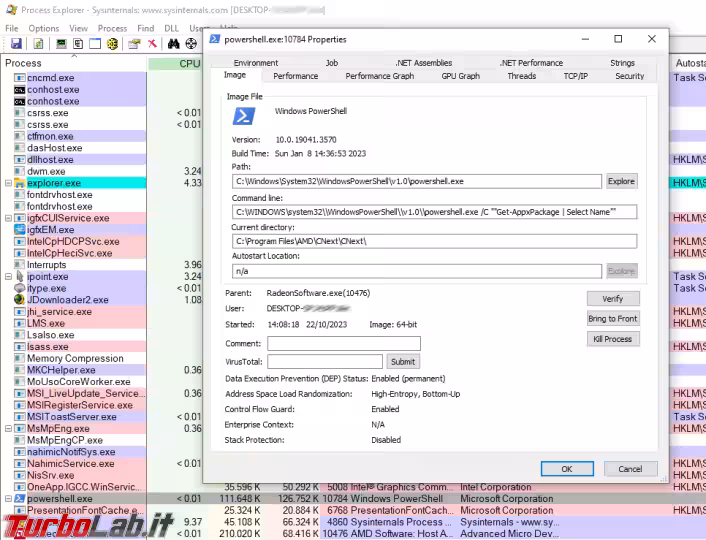The width and height of the screenshot is (706, 540).
Task: Click the JDownloader2.exe globe icon
Action: tap(19, 299)
